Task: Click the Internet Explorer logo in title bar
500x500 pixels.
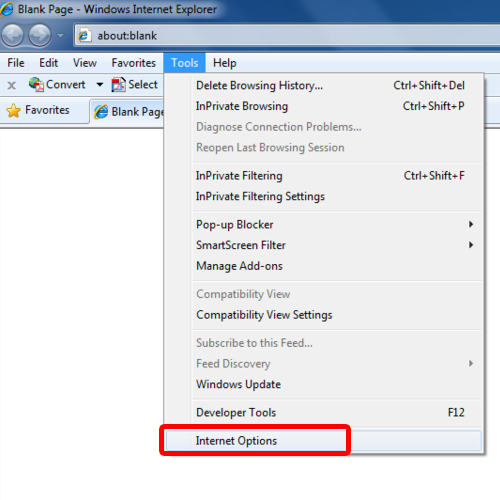Action: (7, 9)
